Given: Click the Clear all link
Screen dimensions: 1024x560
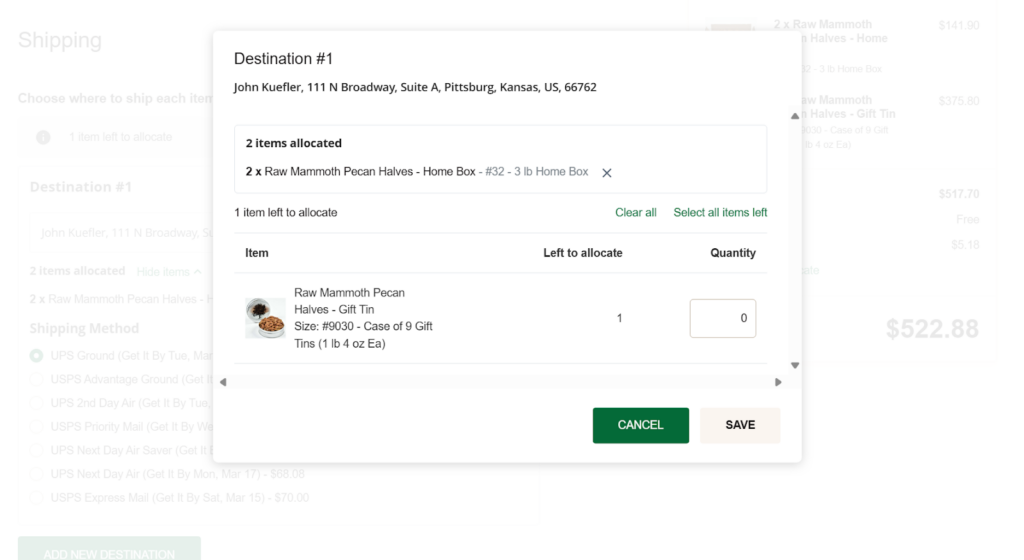Looking at the screenshot, I should [635, 213].
